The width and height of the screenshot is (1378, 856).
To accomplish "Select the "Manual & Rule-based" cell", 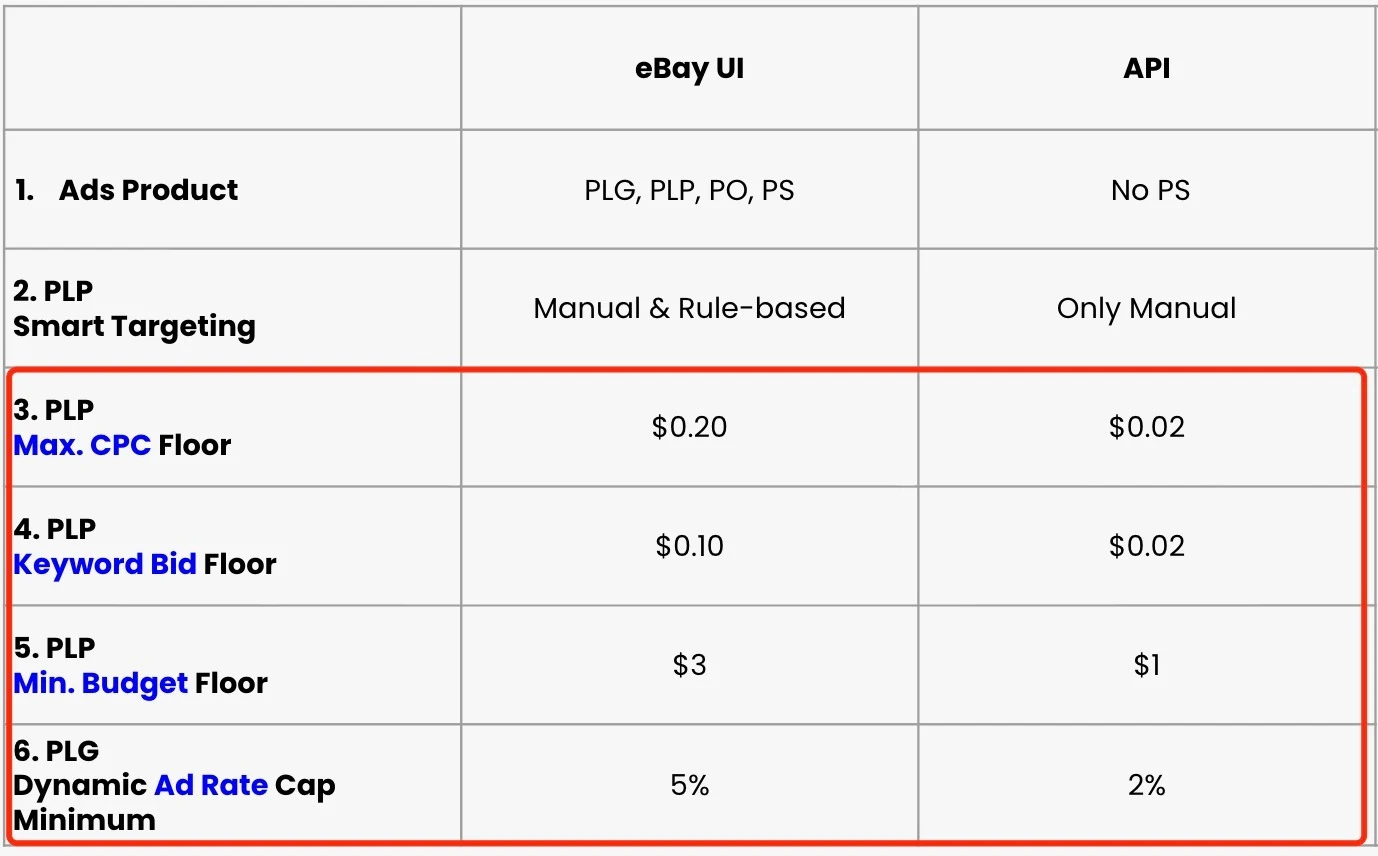I will tap(689, 308).
